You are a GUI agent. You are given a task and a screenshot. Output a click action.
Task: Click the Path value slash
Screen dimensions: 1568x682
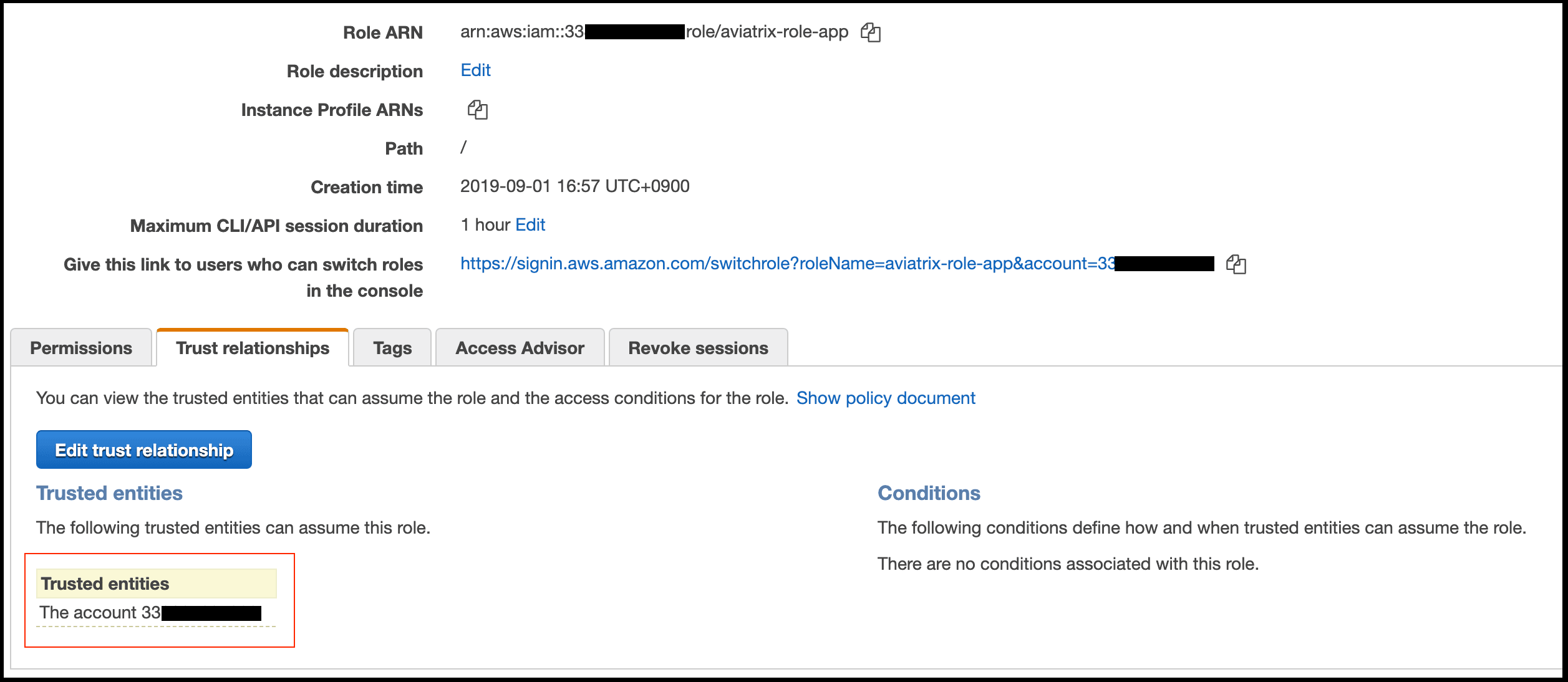tap(463, 148)
